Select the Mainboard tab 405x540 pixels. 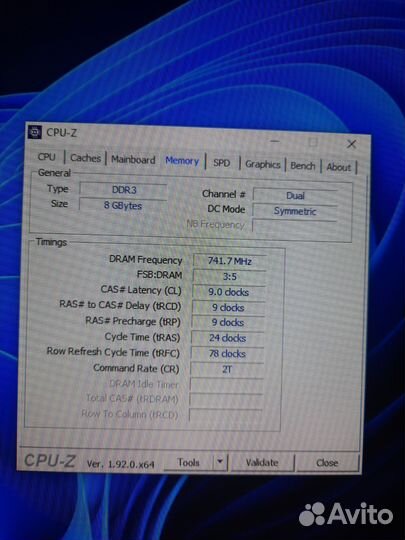pyautogui.click(x=133, y=160)
